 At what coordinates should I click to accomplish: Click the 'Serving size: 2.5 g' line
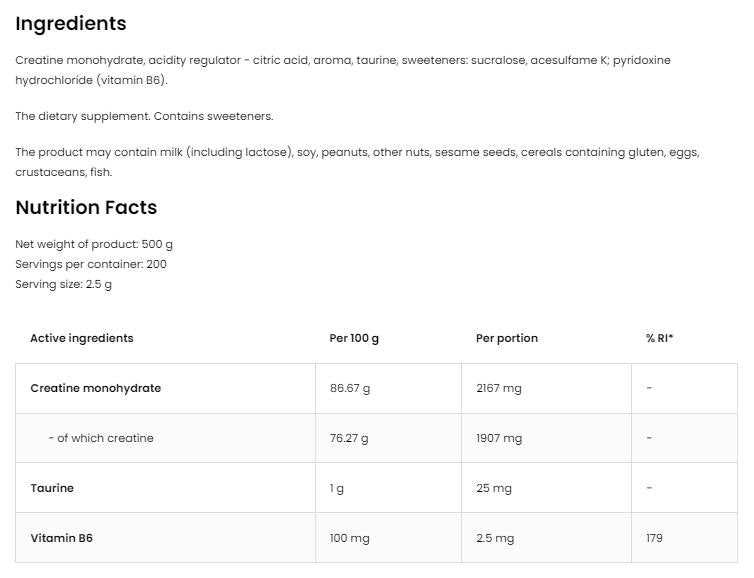64,284
